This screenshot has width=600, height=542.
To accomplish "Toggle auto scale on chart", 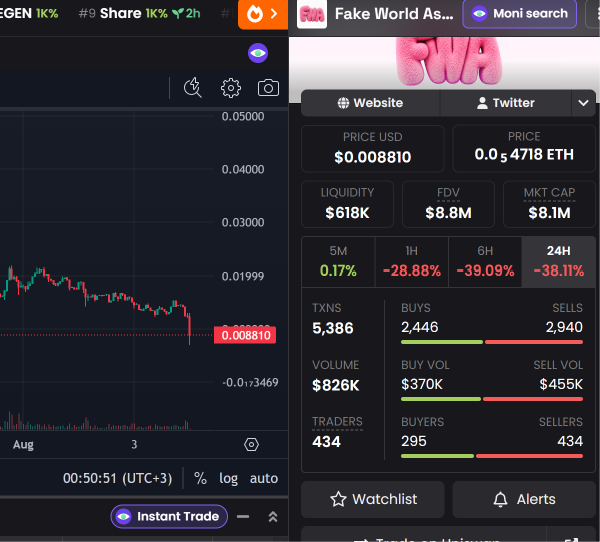I will (264, 478).
